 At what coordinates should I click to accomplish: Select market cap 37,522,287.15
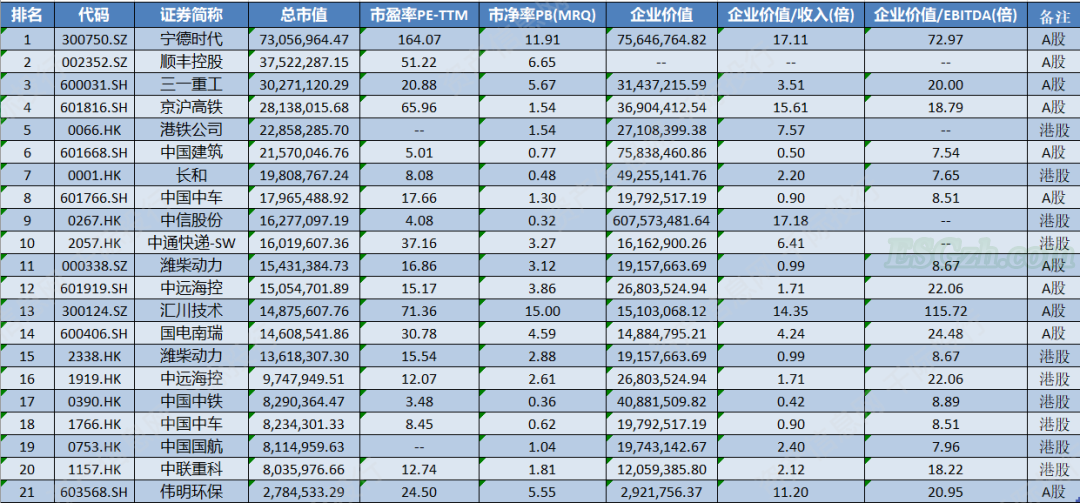(x=304, y=62)
